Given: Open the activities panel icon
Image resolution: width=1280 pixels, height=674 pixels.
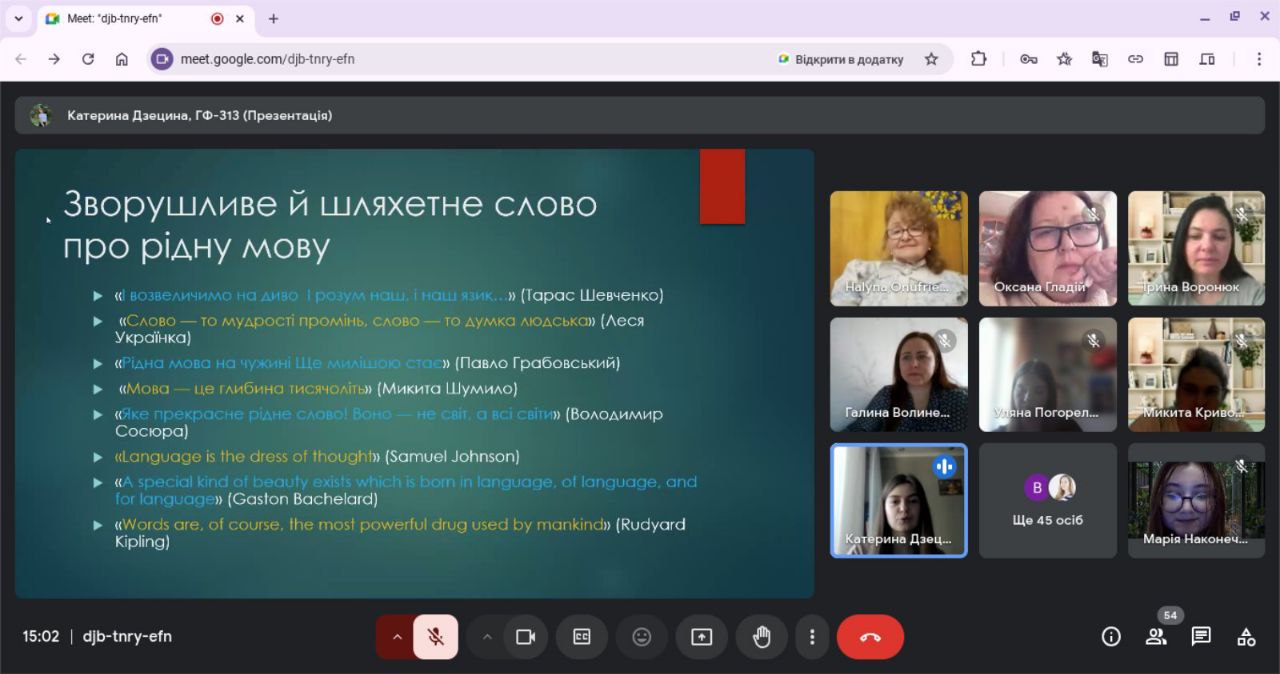Looking at the screenshot, I should click(x=1246, y=637).
